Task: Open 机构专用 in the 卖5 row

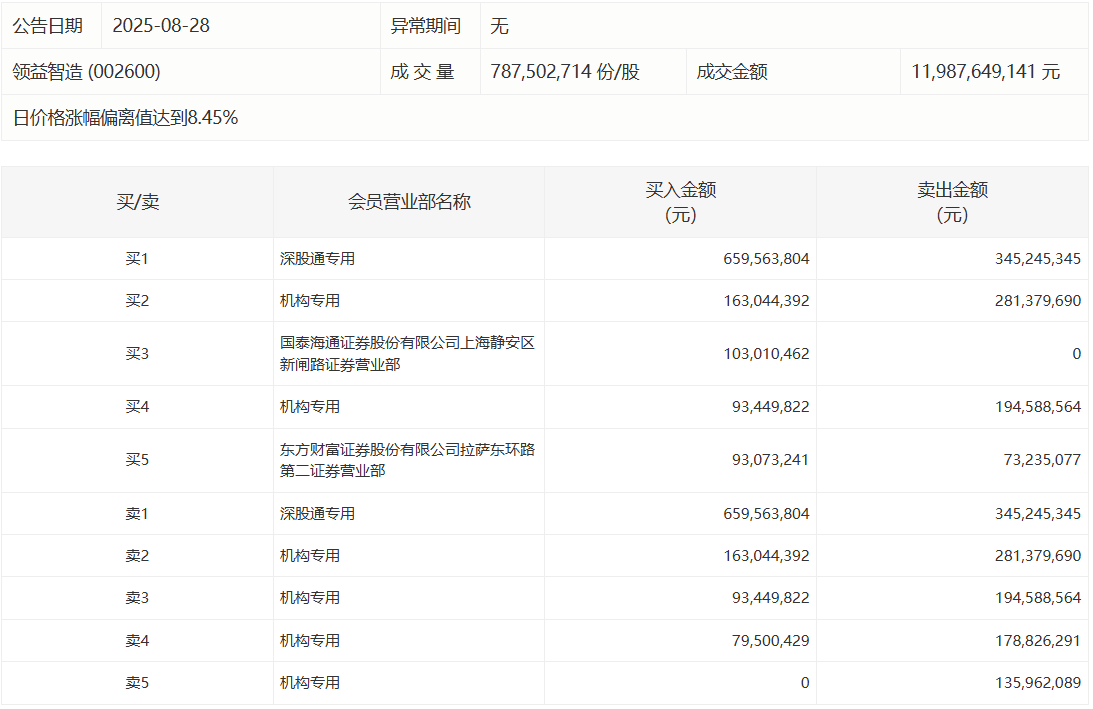Action: pyautogui.click(x=310, y=683)
